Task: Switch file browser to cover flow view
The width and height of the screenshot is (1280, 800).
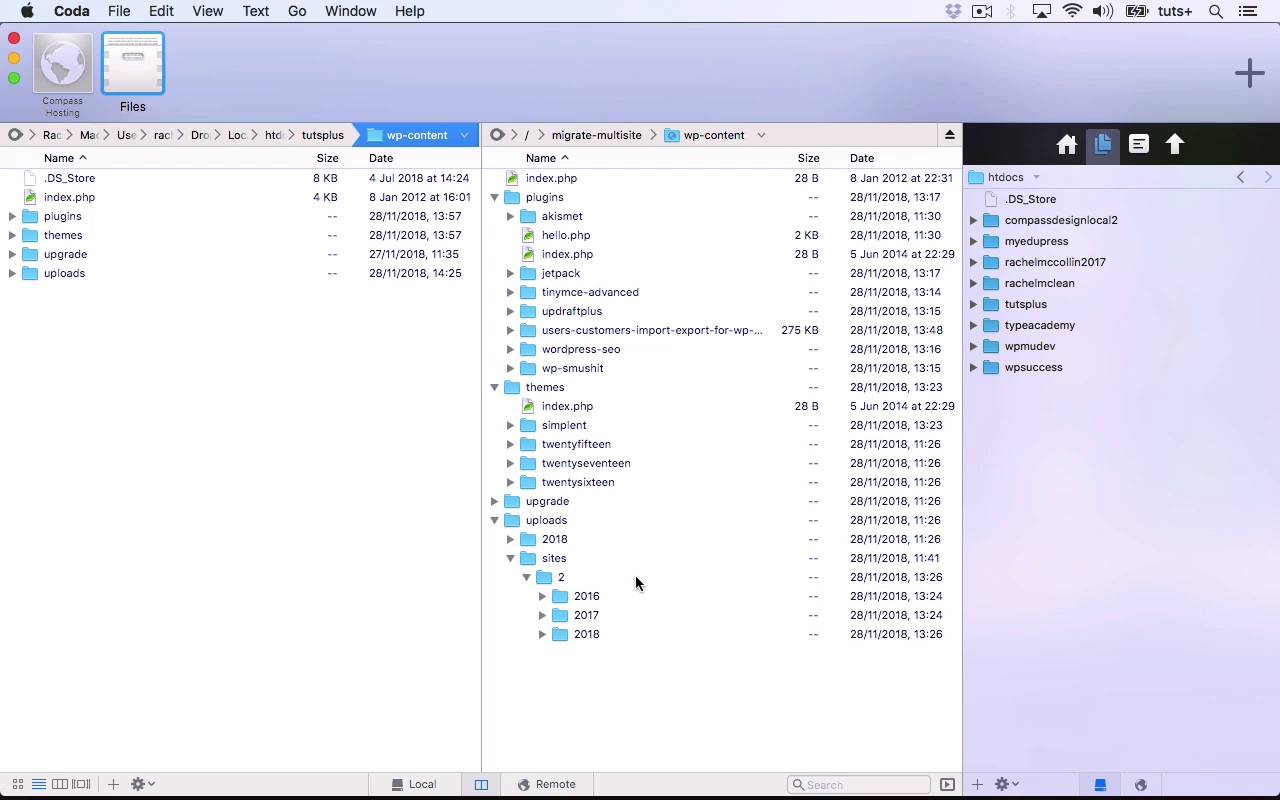Action: click(81, 784)
